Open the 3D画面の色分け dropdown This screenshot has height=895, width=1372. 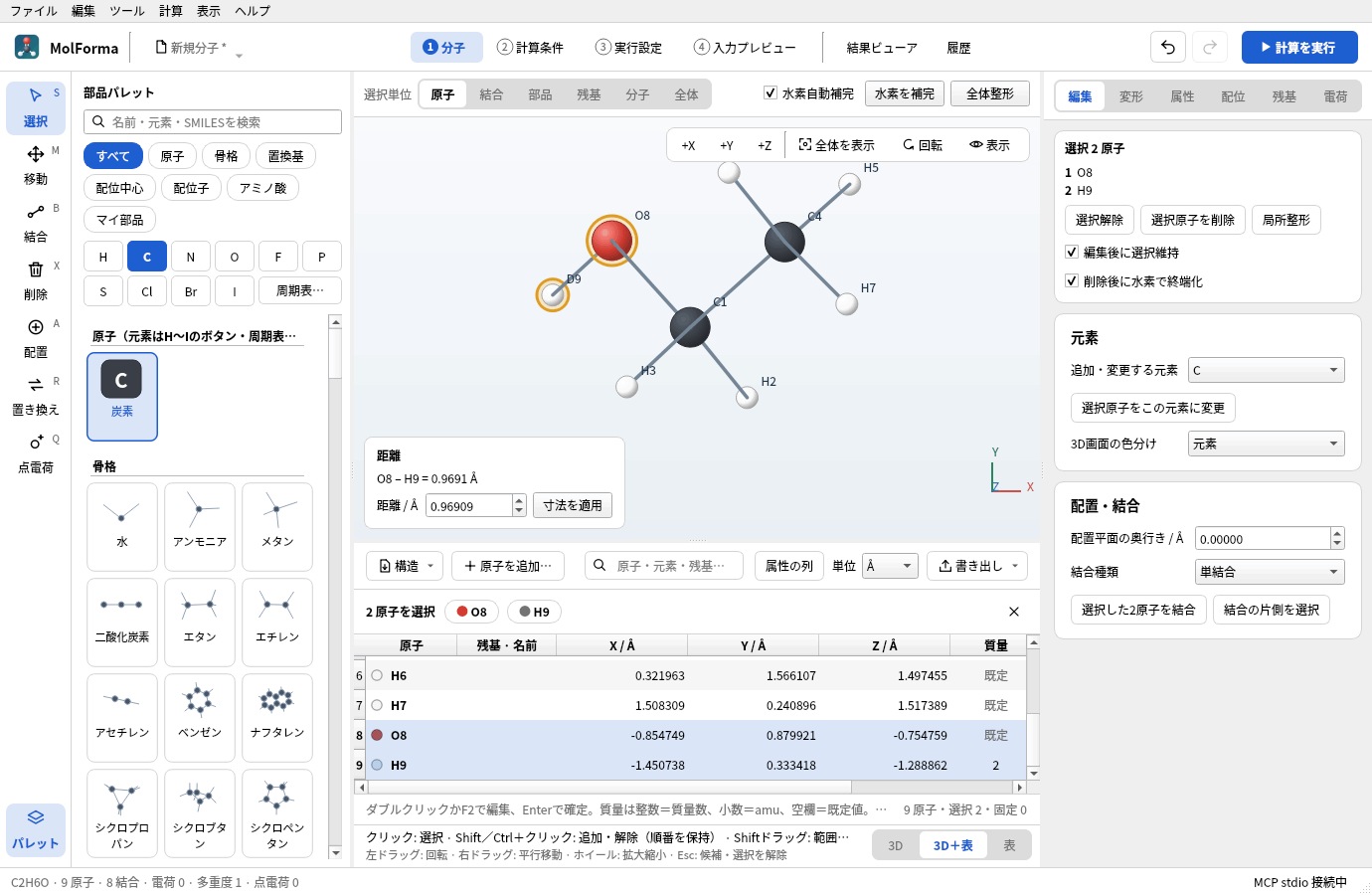coord(1267,444)
